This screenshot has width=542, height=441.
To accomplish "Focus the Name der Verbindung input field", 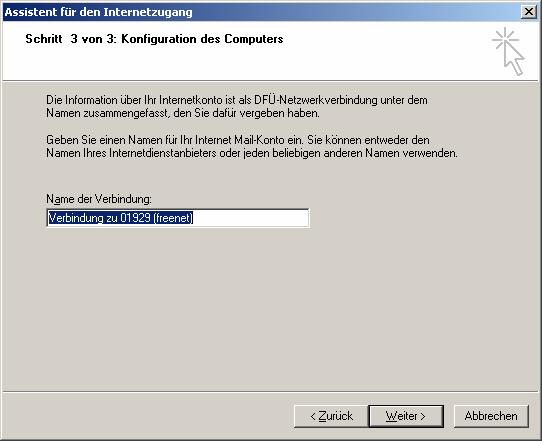I will pos(178,218).
